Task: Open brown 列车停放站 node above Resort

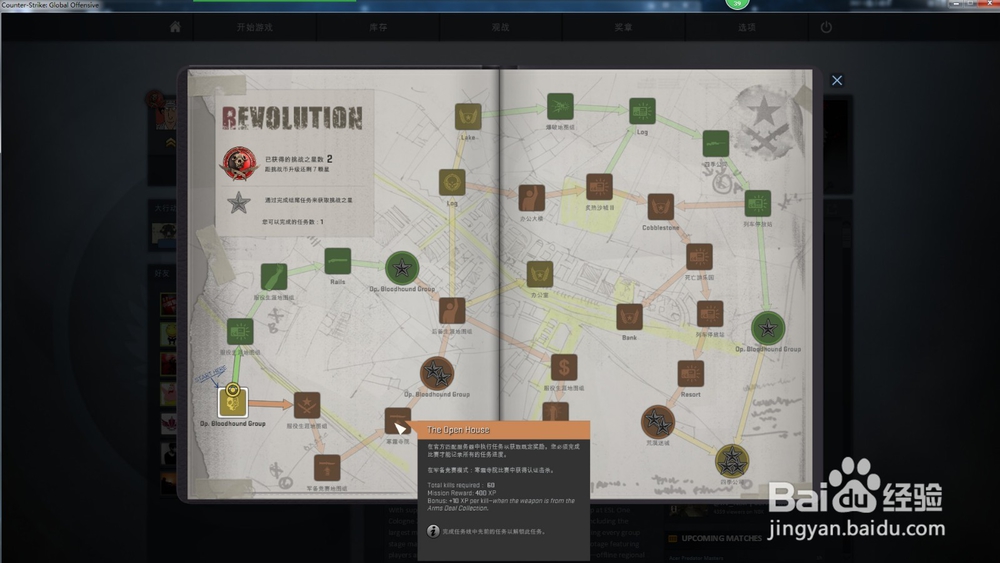Action: (x=710, y=314)
